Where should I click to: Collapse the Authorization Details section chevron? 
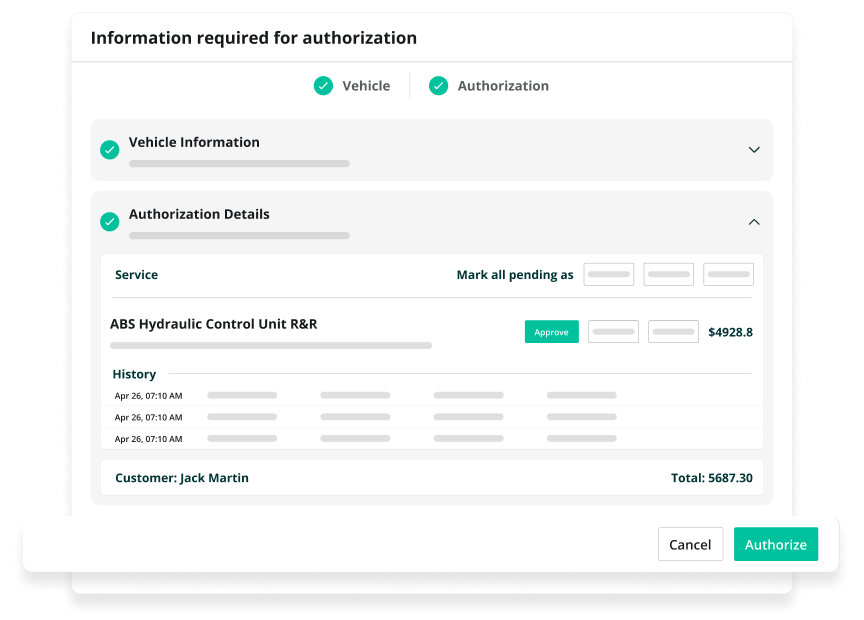pos(754,222)
